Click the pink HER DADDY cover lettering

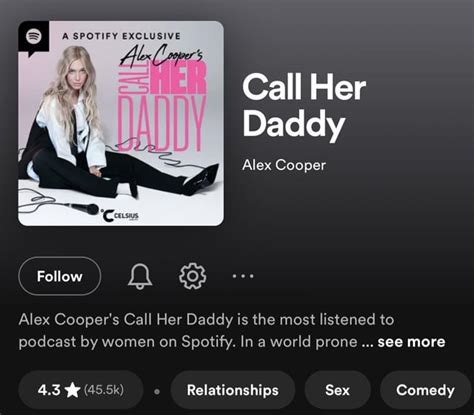[162, 108]
